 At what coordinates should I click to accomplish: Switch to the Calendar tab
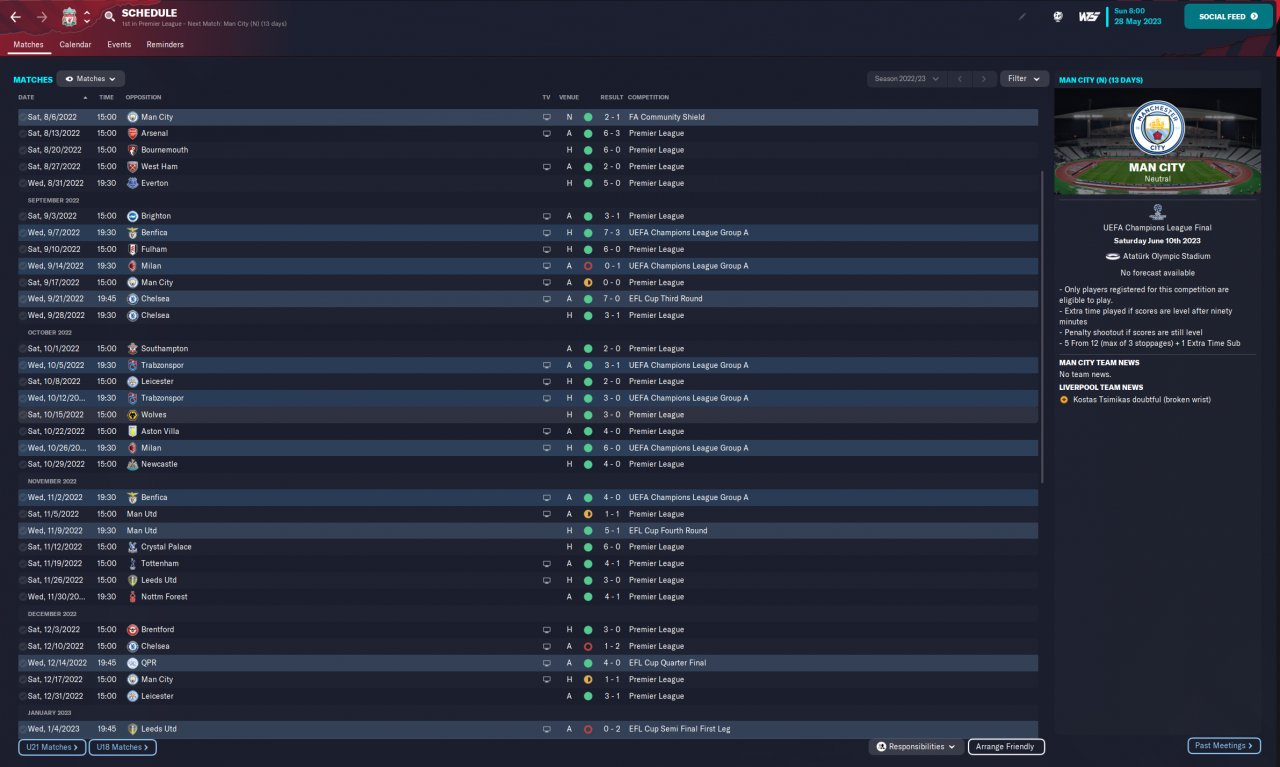(x=75, y=45)
